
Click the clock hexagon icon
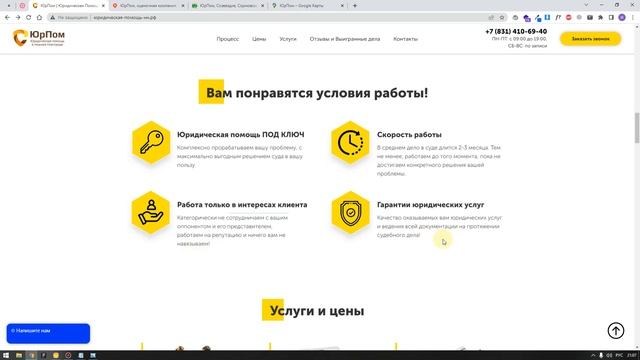point(350,142)
